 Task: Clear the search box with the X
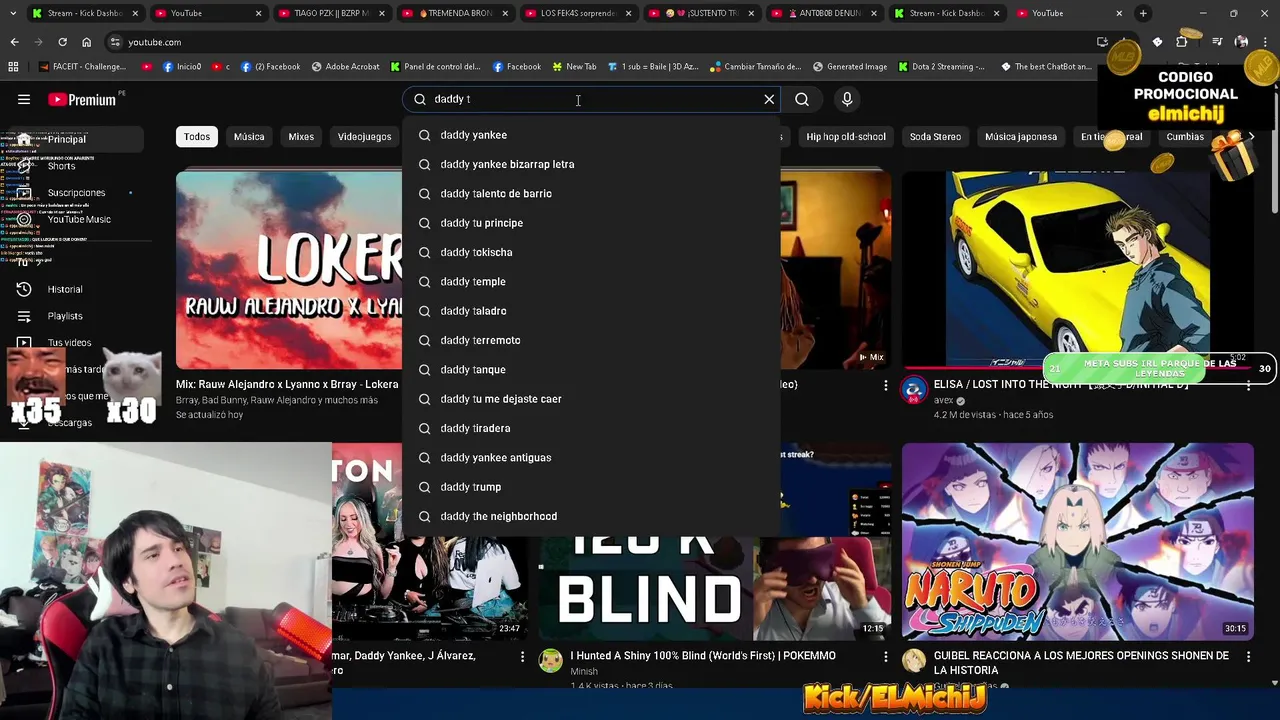[769, 99]
